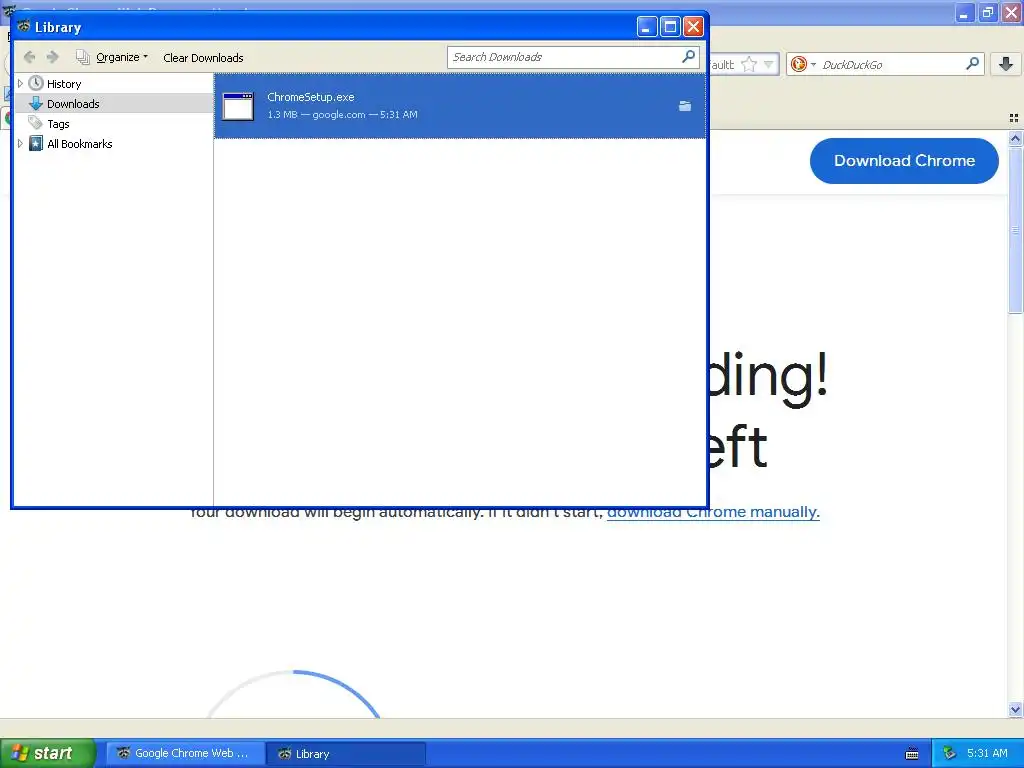This screenshot has height=768, width=1024.
Task: Switch to Library taskbar item
Action: point(346,754)
